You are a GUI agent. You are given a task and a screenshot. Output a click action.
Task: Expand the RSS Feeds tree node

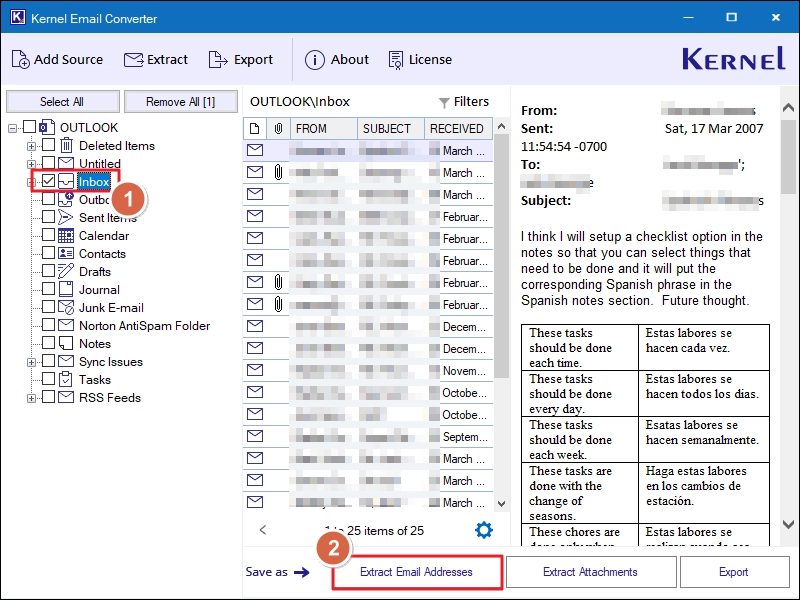(x=31, y=398)
